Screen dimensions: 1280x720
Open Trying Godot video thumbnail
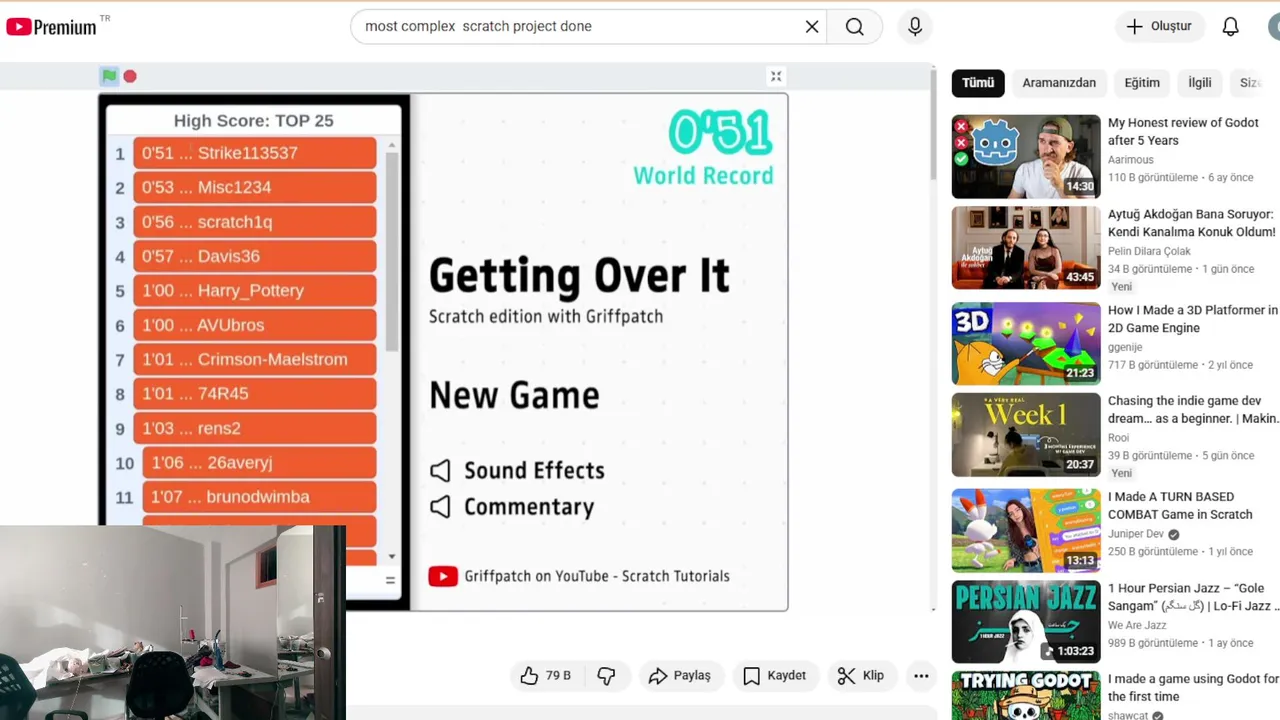1026,696
